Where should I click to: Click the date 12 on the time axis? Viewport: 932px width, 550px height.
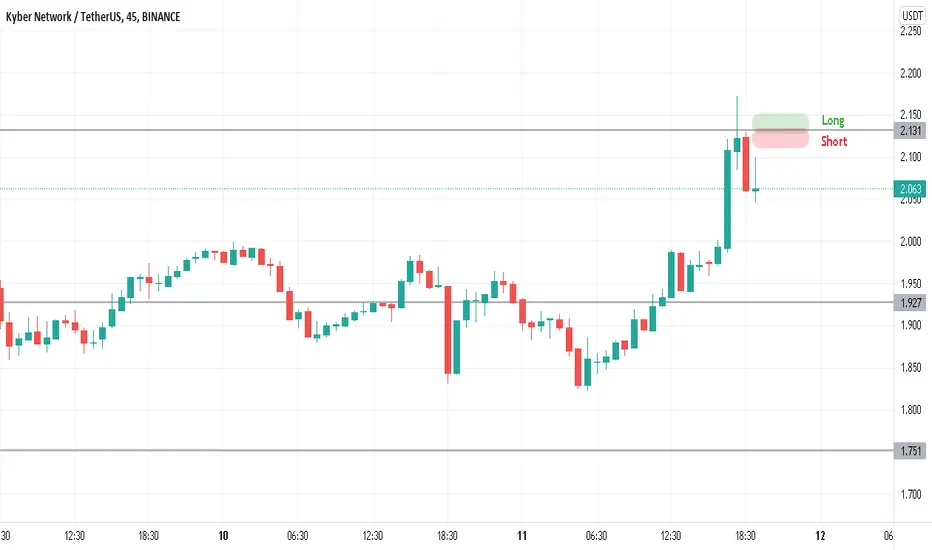(820, 536)
